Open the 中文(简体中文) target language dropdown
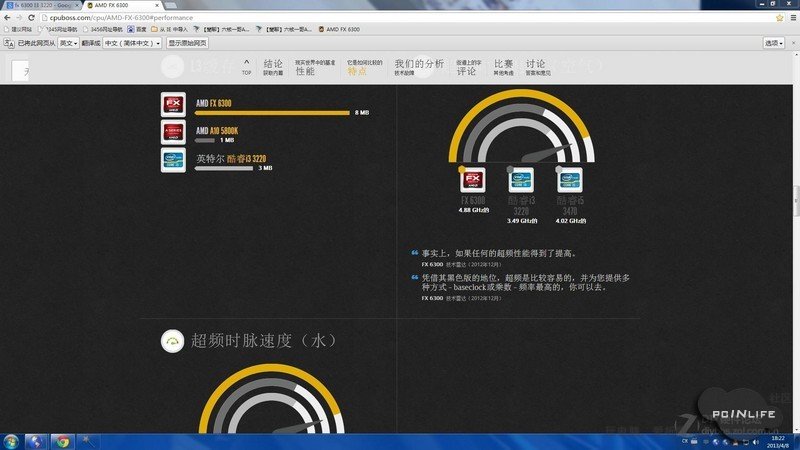 (x=132, y=43)
